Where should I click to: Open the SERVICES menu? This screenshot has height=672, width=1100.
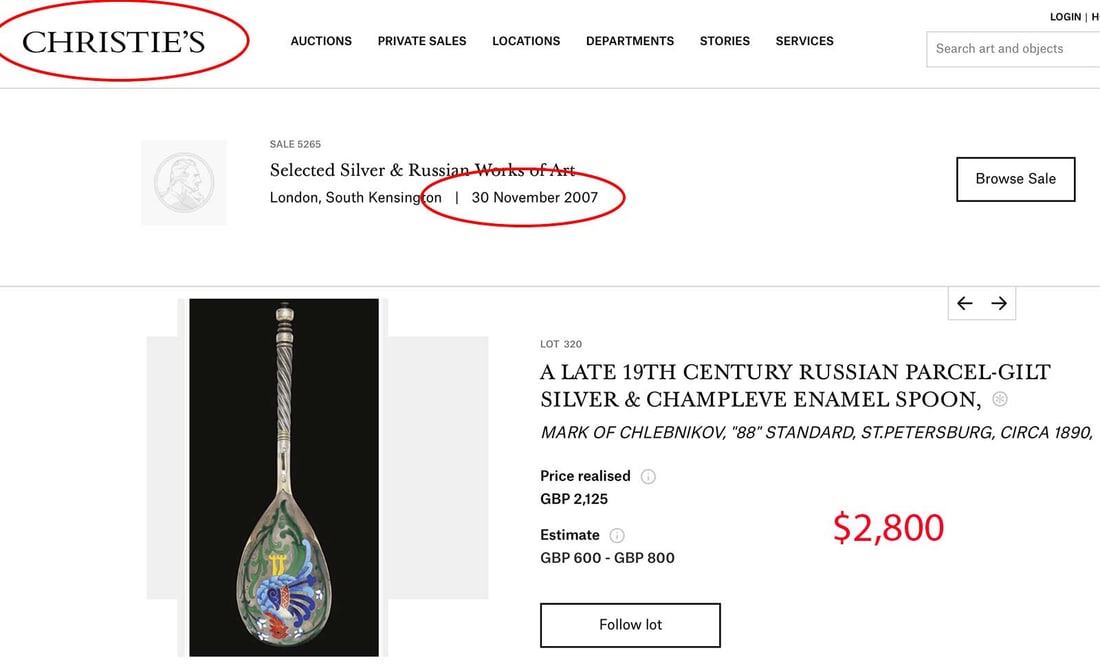click(x=804, y=41)
